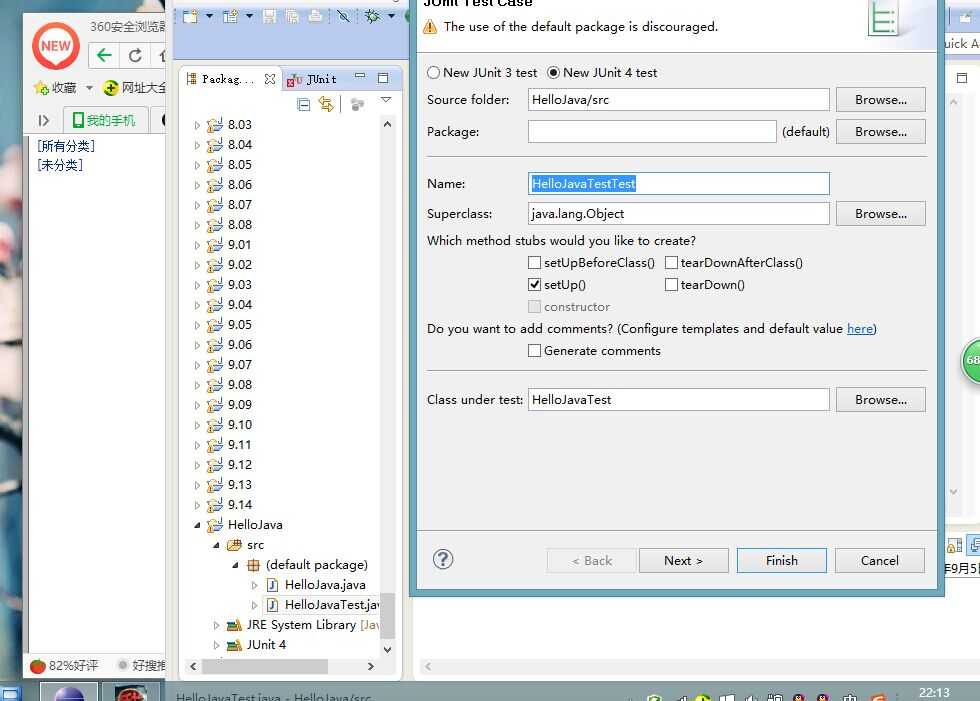The height and width of the screenshot is (701, 980).
Task: Click the Focus on working set icon
Action: [x=358, y=104]
